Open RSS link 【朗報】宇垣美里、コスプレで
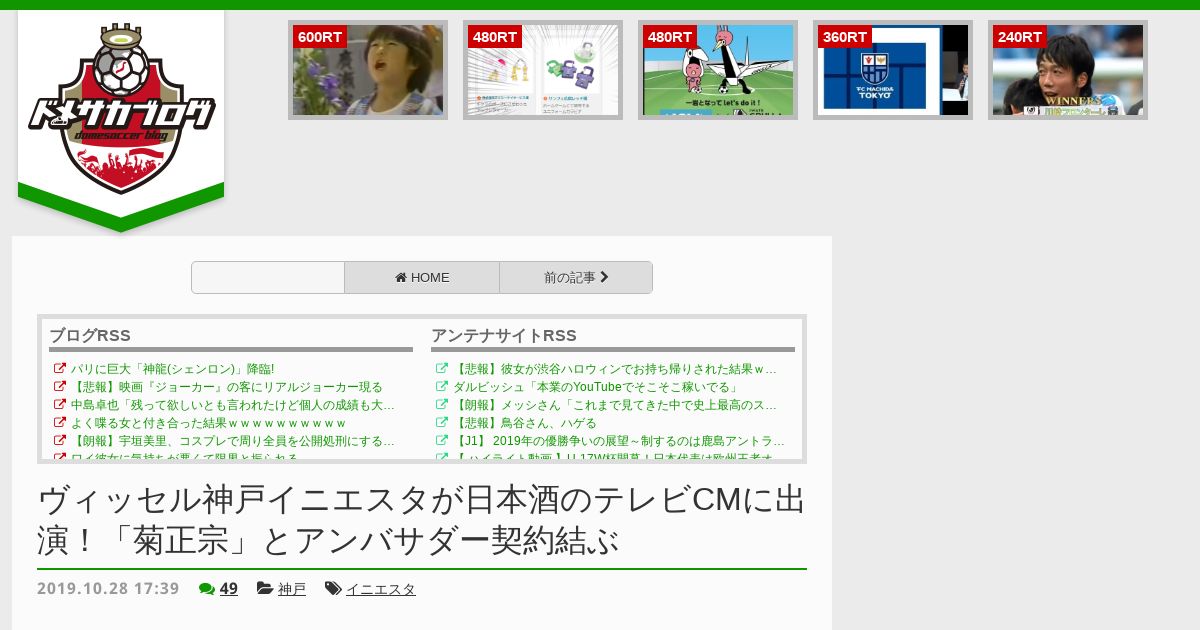The height and width of the screenshot is (630, 1200). pyautogui.click(x=233, y=441)
